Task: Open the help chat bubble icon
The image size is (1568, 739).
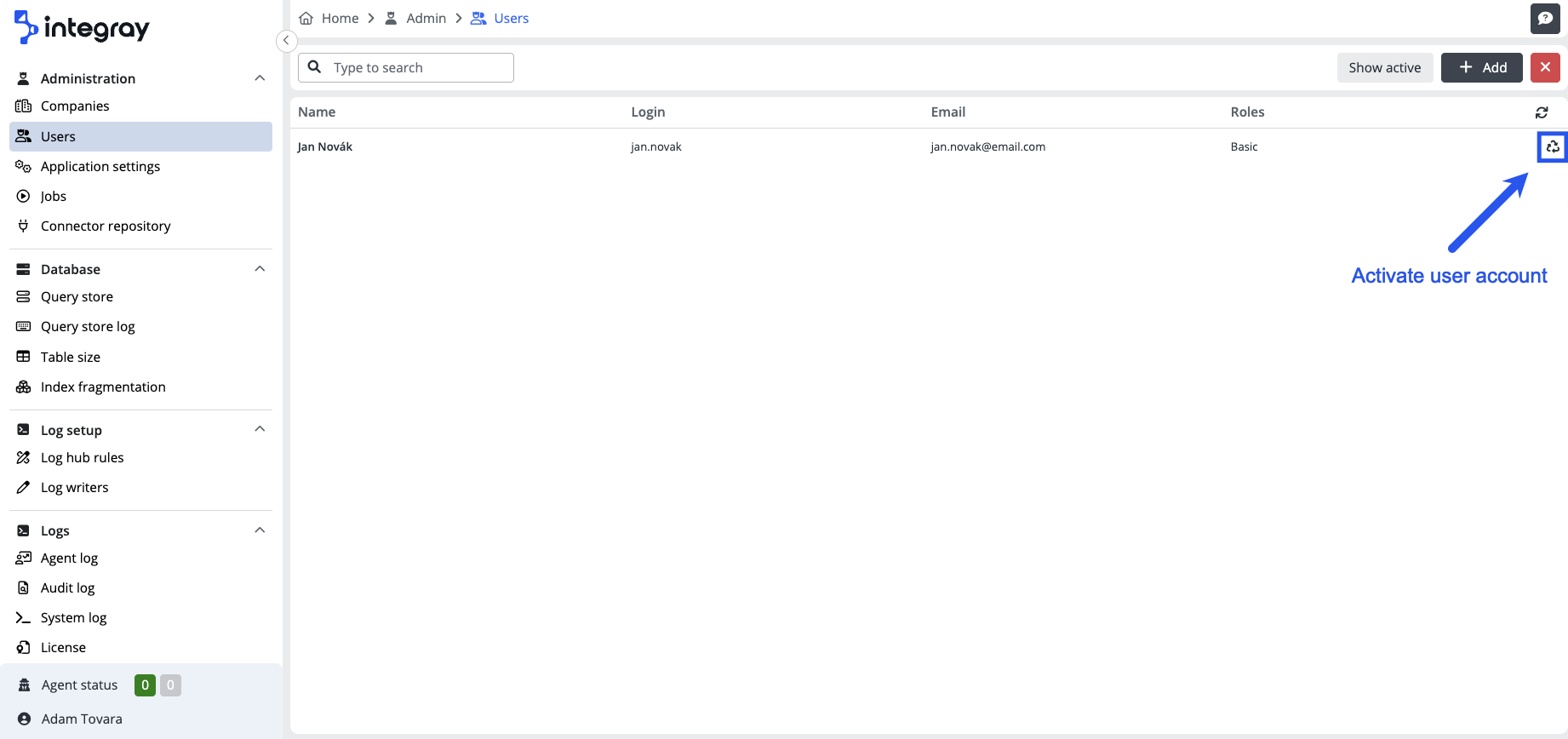Action: coord(1545,19)
